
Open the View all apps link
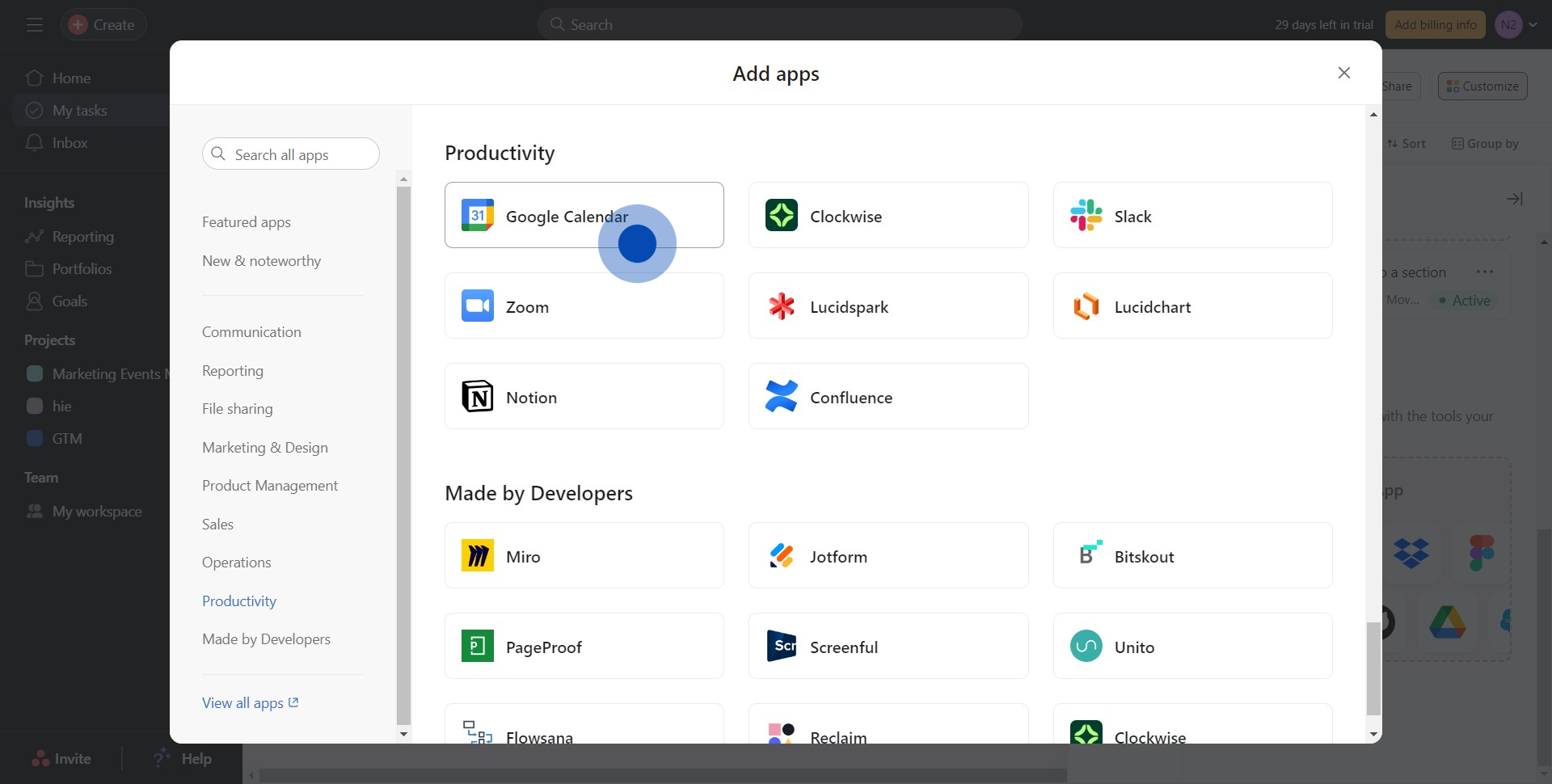250,702
